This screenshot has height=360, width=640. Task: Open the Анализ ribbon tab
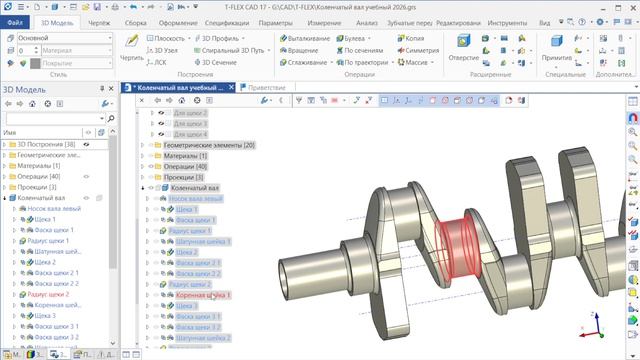367,23
